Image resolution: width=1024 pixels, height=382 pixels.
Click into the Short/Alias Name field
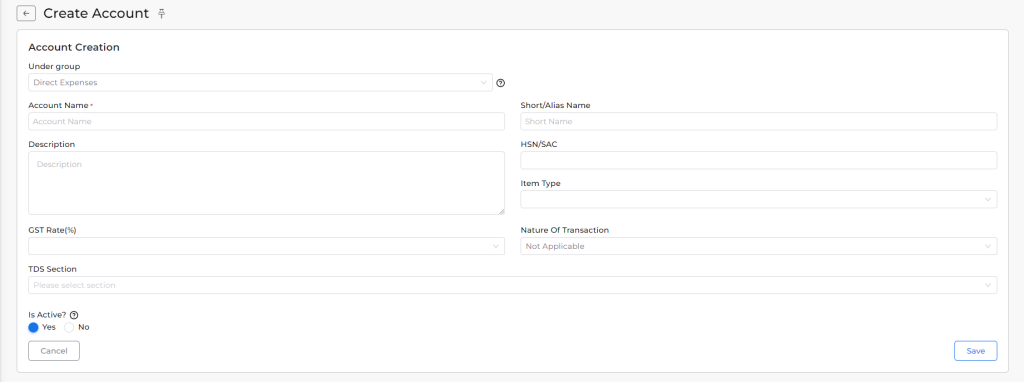coord(758,121)
